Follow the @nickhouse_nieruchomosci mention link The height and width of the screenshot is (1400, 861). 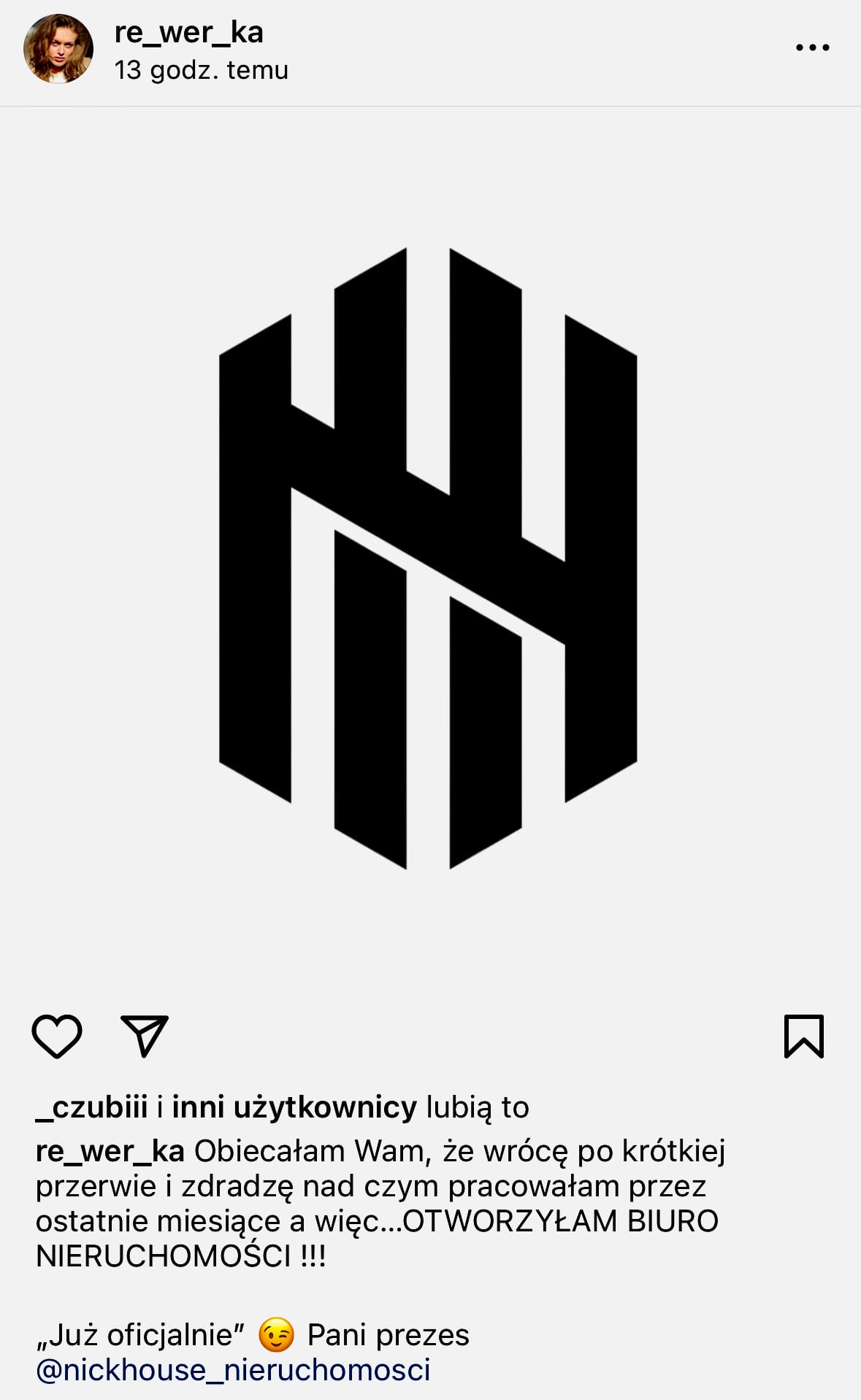point(233,1370)
